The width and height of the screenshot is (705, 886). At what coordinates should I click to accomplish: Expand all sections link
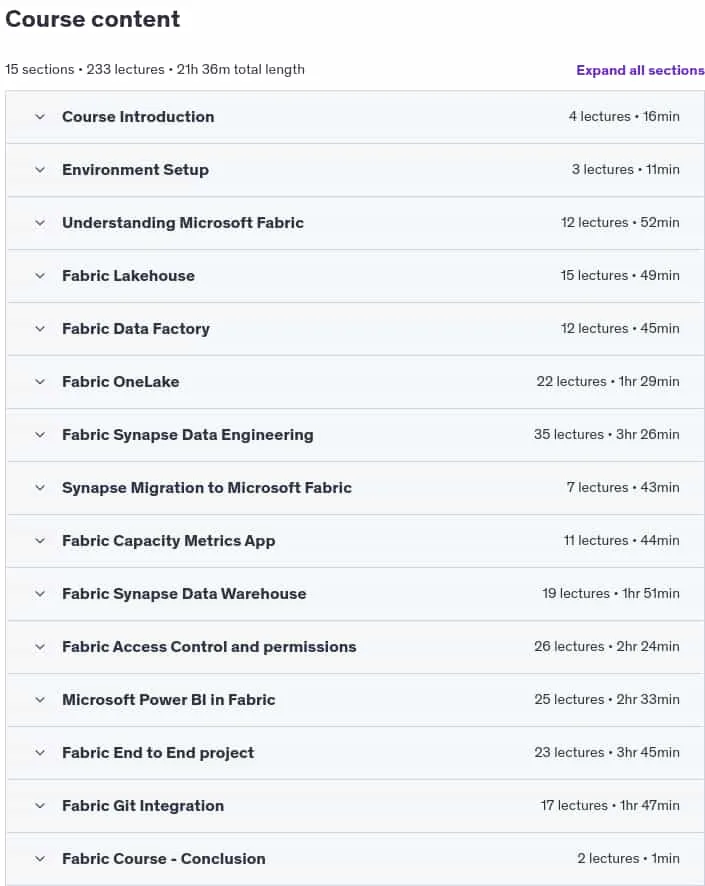click(x=640, y=70)
